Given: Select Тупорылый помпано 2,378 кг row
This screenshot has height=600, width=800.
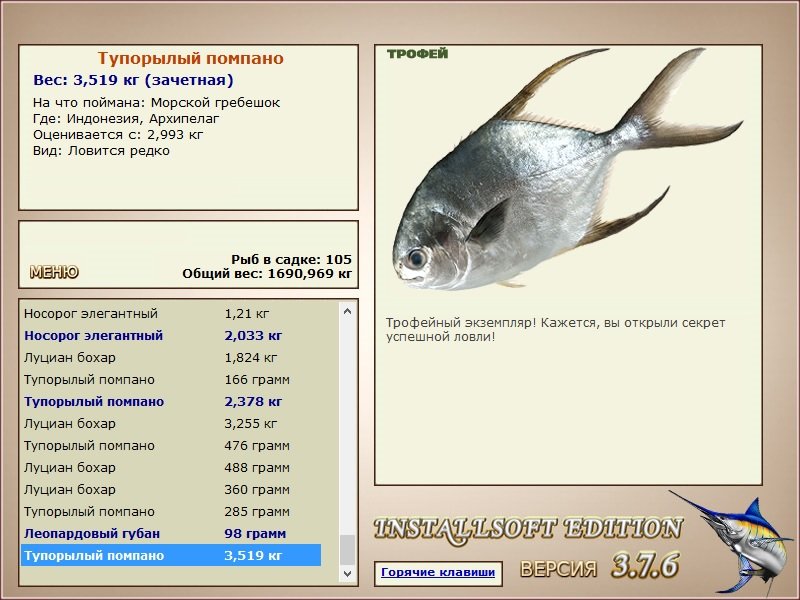Looking at the screenshot, I should tap(171, 402).
